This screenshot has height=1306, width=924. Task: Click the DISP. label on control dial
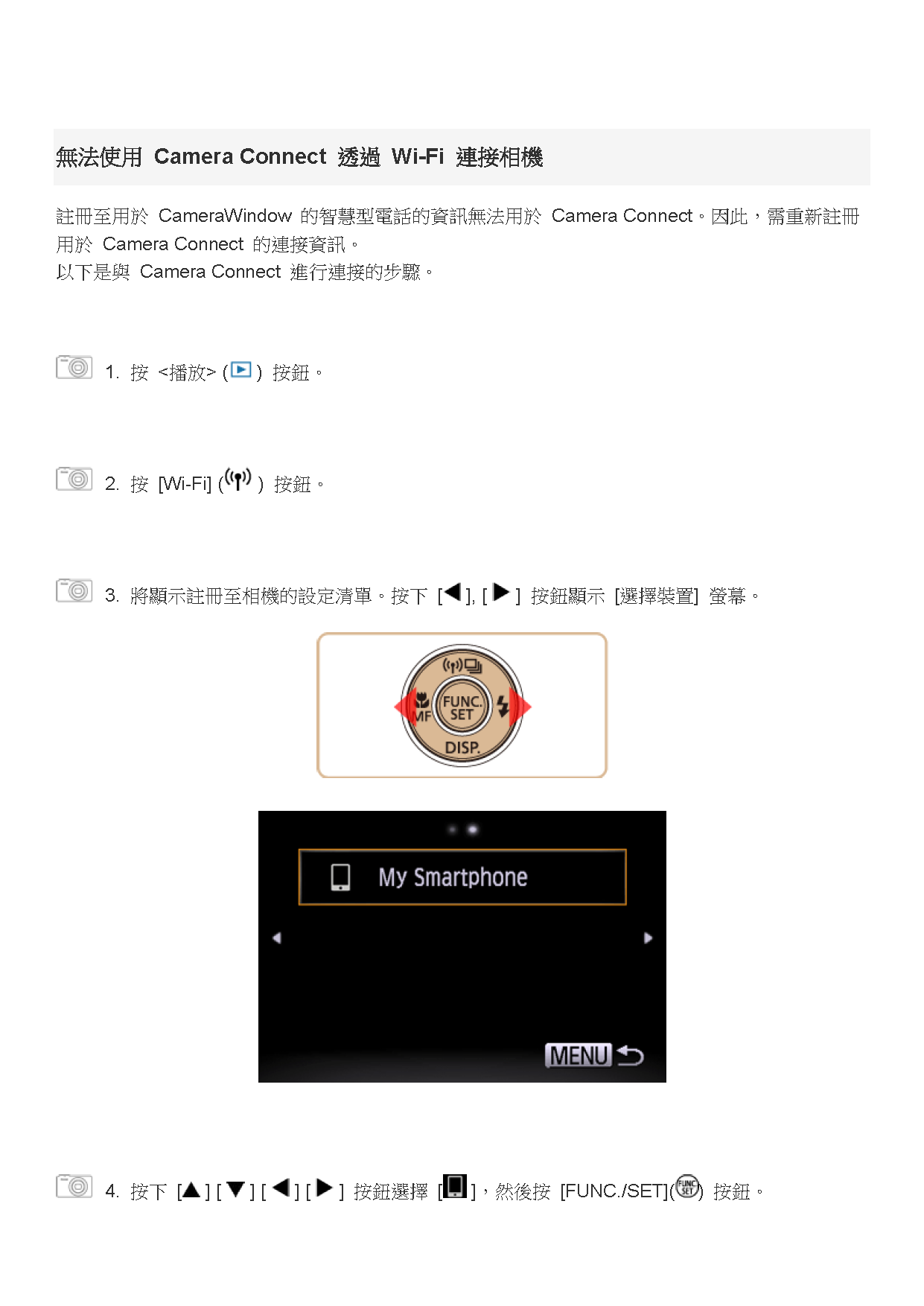(x=462, y=748)
